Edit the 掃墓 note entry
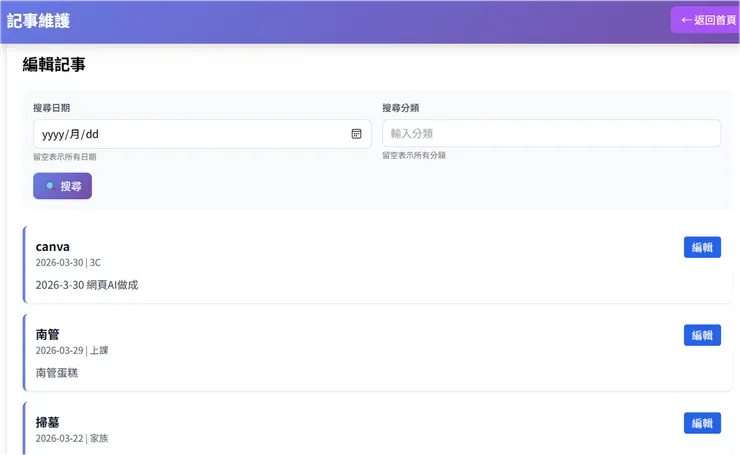Screen dimensions: 740x455 click(702, 423)
